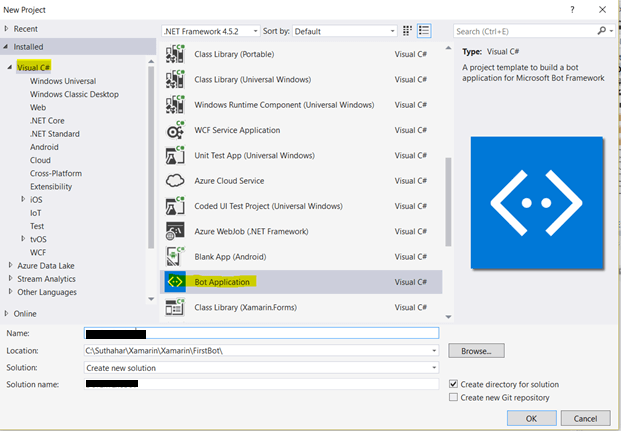Open the Location path dropdown
Screen dimensions: 621x432
[434, 350]
